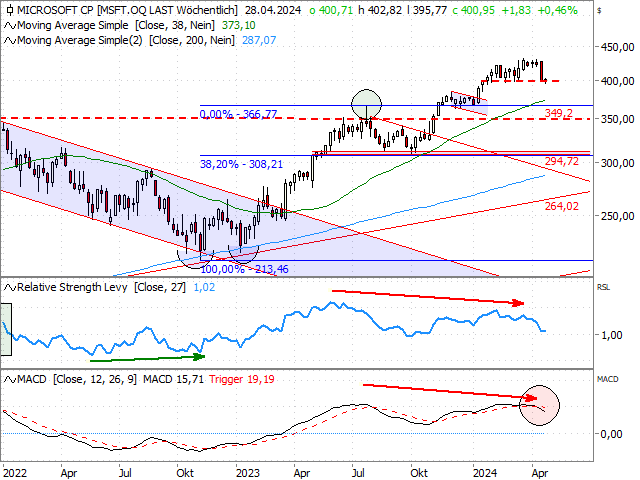The image size is (640, 480).
Task: Click the wave icon beside Moving Average Simple 38
Action: click(10, 26)
